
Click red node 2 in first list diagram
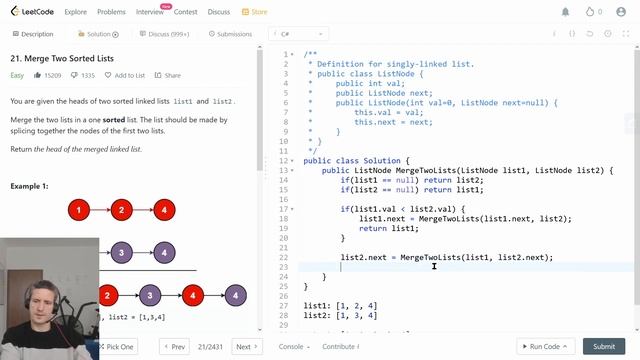(121, 210)
